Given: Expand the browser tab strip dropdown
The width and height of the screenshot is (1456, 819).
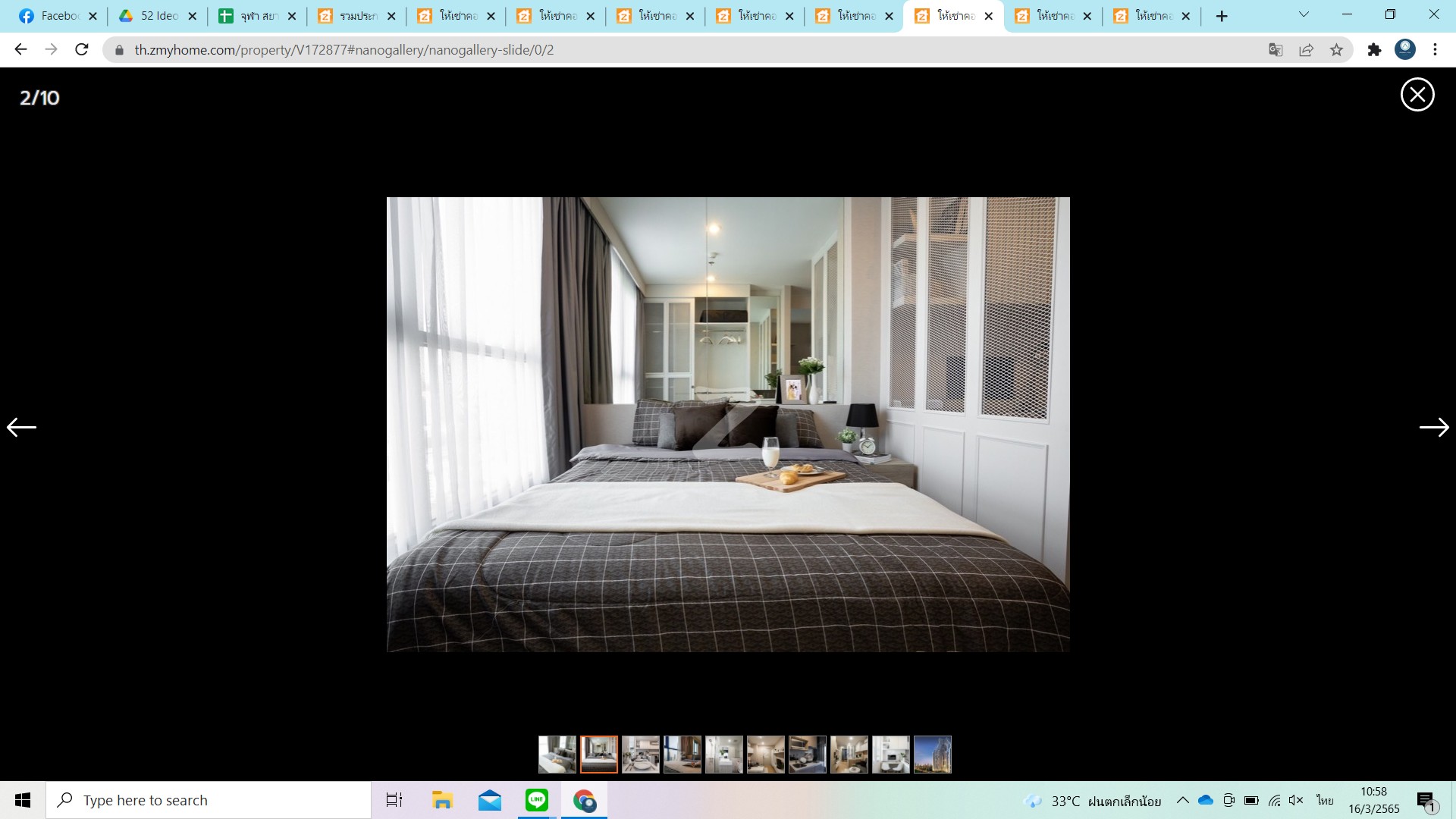Looking at the screenshot, I should 1302,15.
